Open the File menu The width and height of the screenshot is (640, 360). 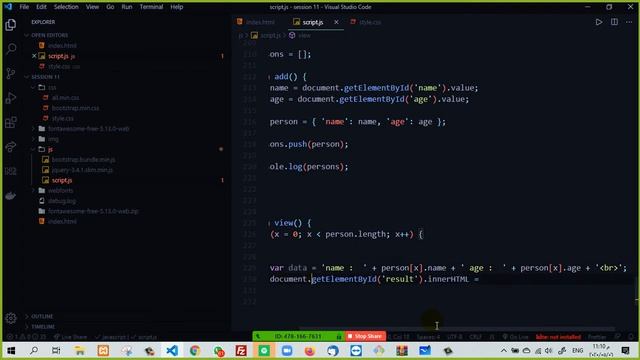[24, 7]
